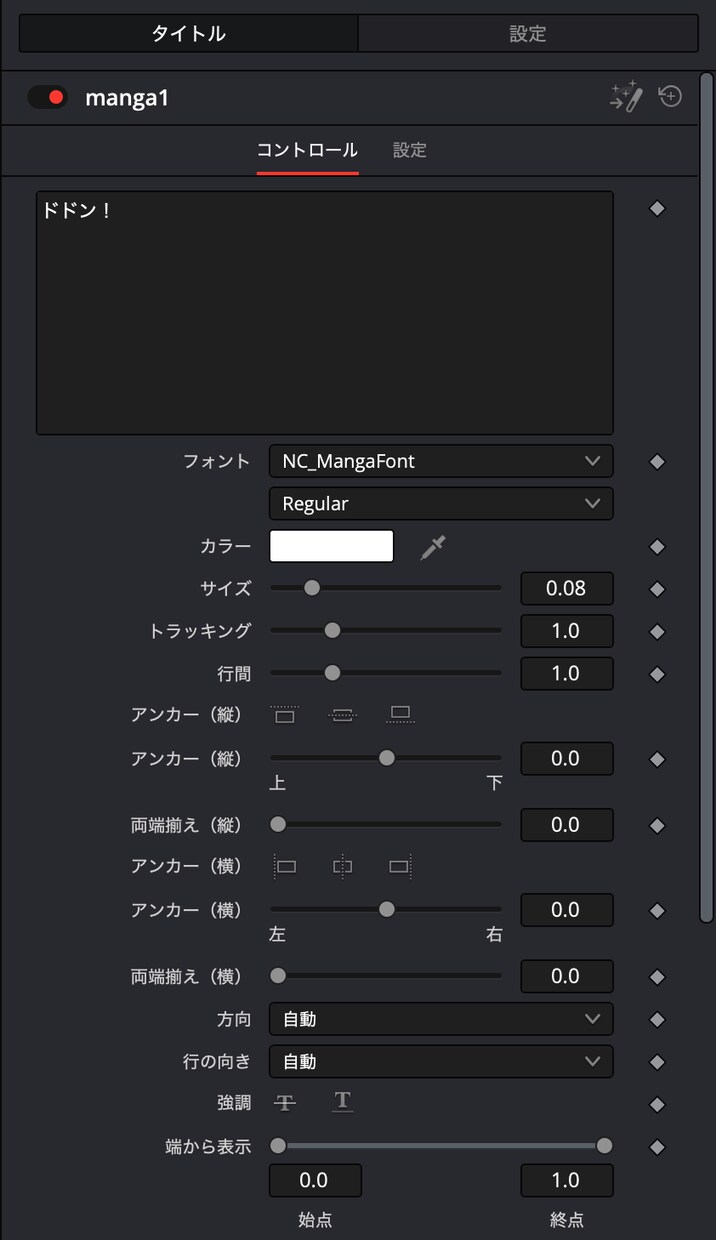Viewport: 716px width, 1240px height.
Task: Add keyframe for アンカー（縦） slider
Action: (657, 759)
